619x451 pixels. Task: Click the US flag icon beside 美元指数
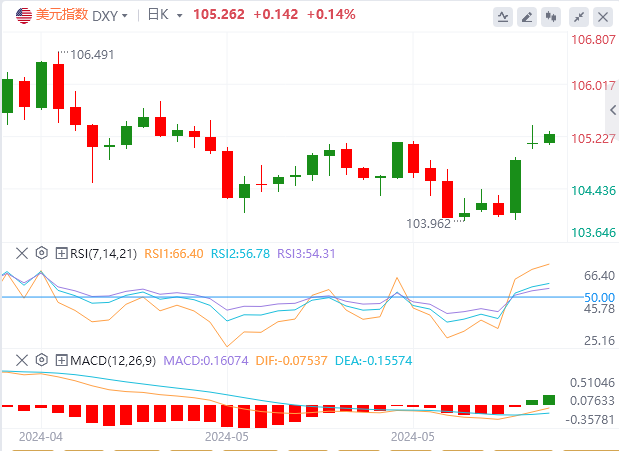pos(24,15)
